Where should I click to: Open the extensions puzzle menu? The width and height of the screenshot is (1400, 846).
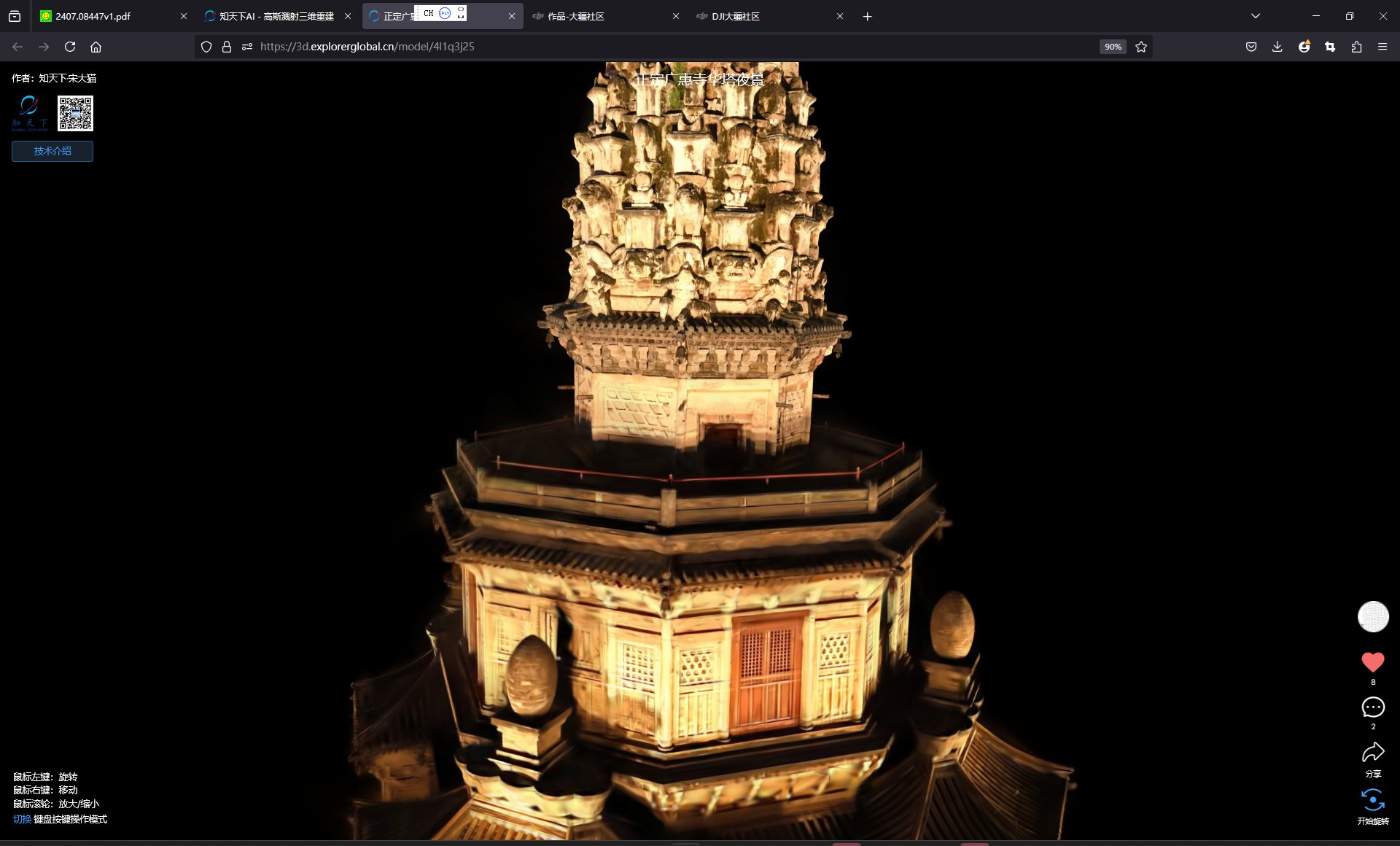[1356, 47]
